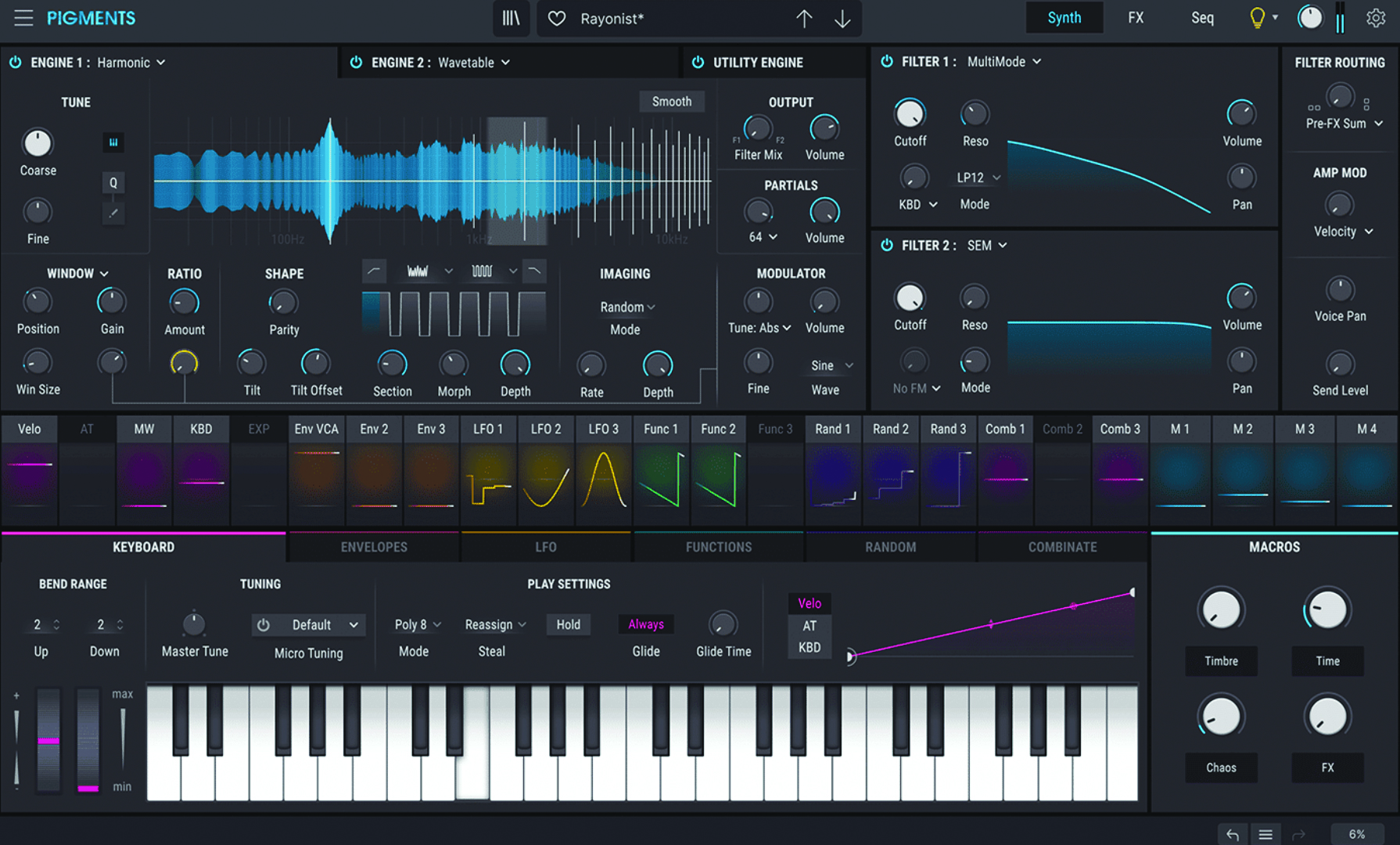1400x845 pixels.
Task: Click the Timbre macro knob
Action: 1221,609
